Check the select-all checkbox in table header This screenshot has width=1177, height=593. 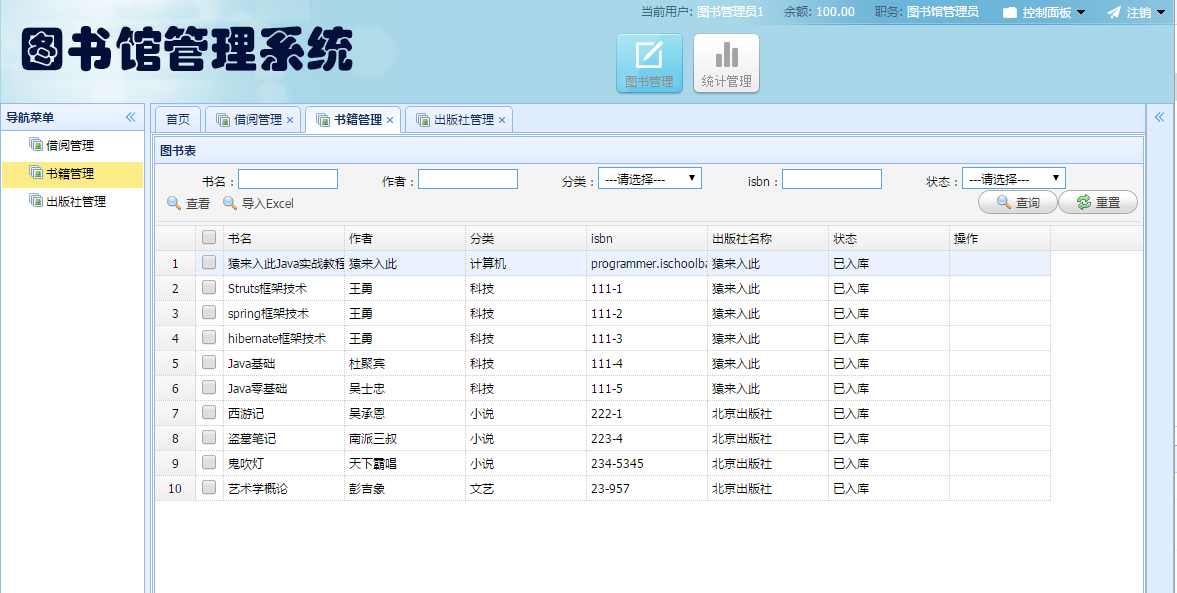(x=208, y=237)
